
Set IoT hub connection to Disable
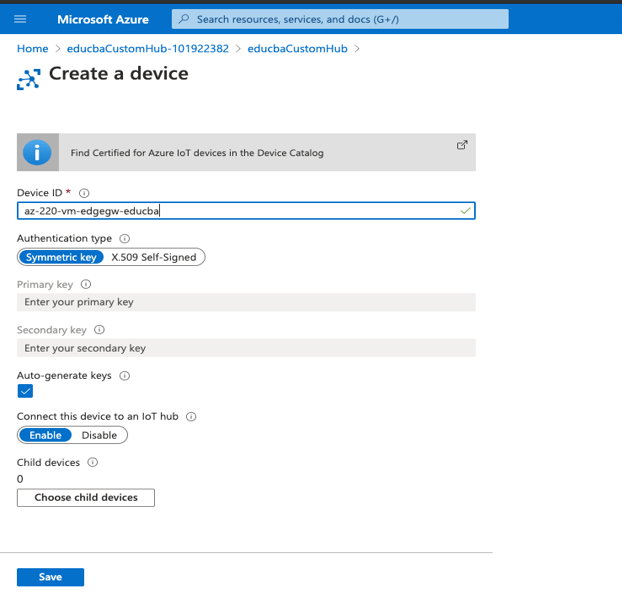[99, 435]
